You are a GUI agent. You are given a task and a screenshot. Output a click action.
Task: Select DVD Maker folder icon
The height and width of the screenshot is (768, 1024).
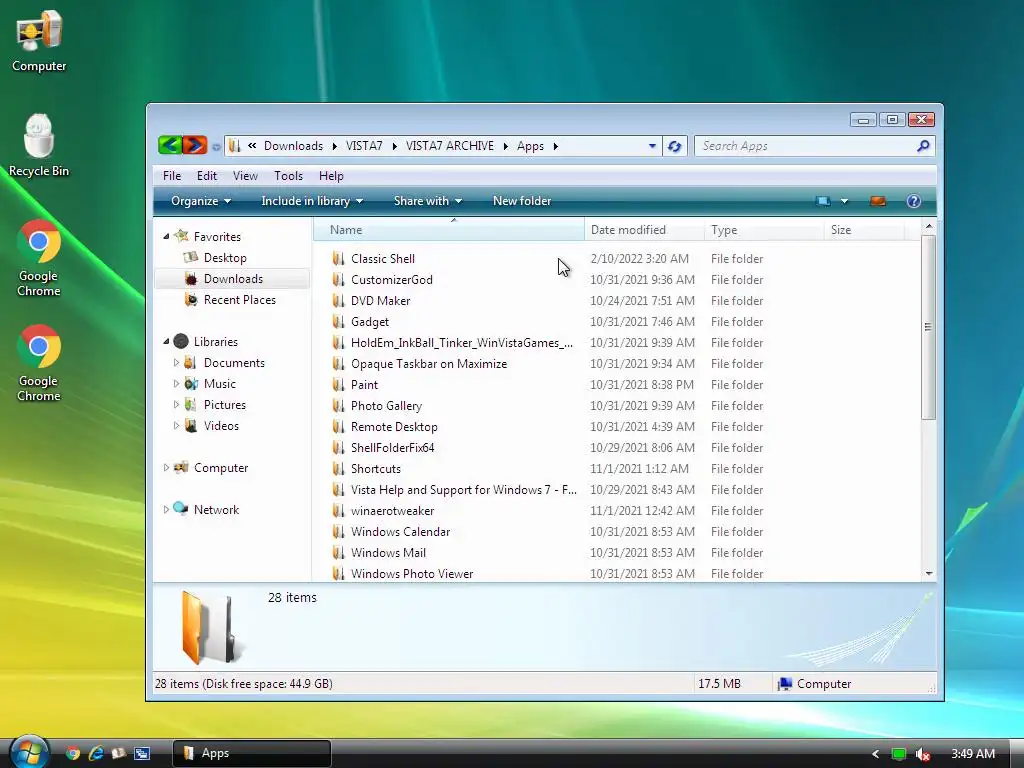338,300
